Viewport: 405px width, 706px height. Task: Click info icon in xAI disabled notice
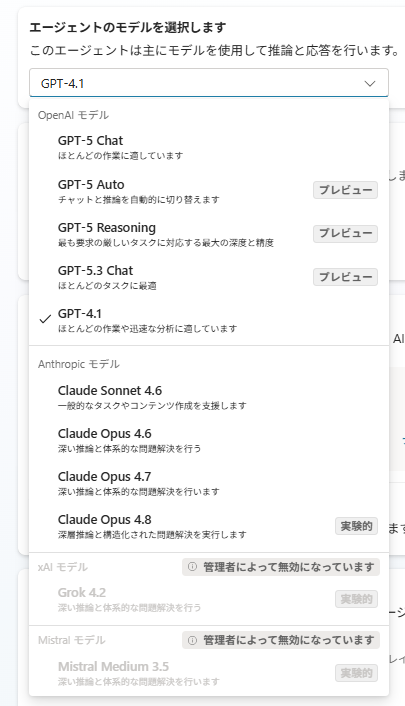[192, 567]
